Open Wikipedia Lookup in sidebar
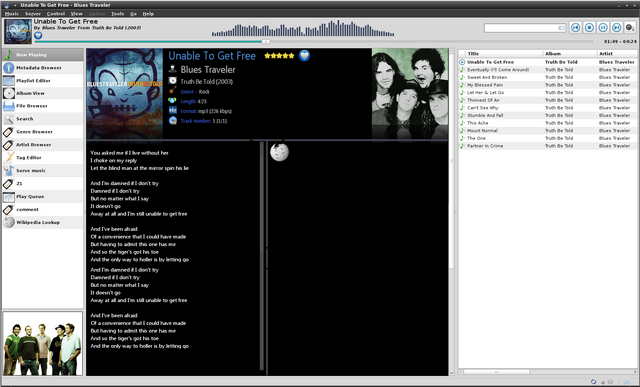Screen dimensions: 640x387 [x=43, y=222]
